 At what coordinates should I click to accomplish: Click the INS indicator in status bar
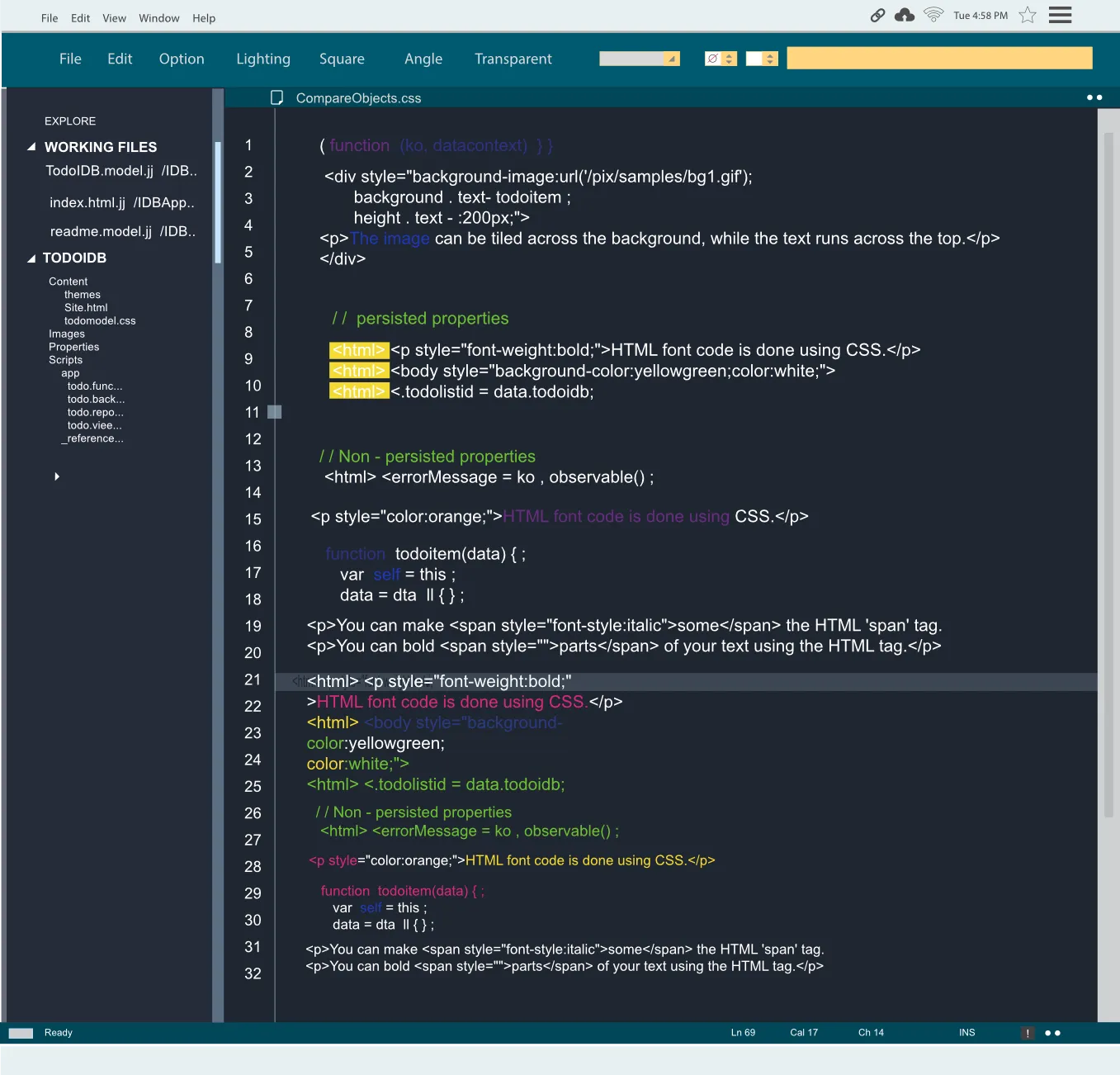pos(967,1033)
